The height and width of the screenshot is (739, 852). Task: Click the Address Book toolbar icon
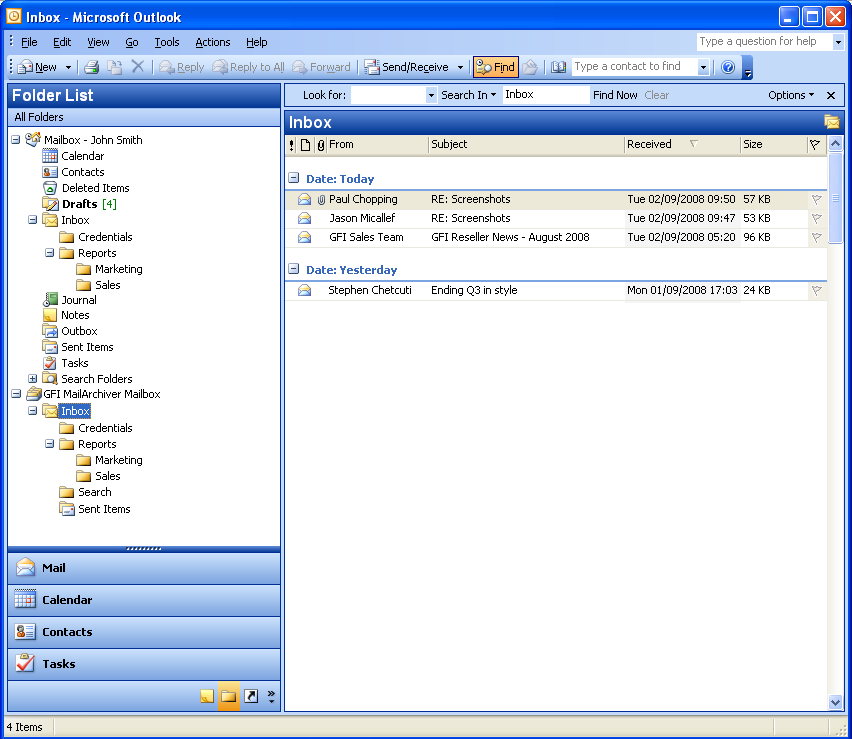coord(558,67)
